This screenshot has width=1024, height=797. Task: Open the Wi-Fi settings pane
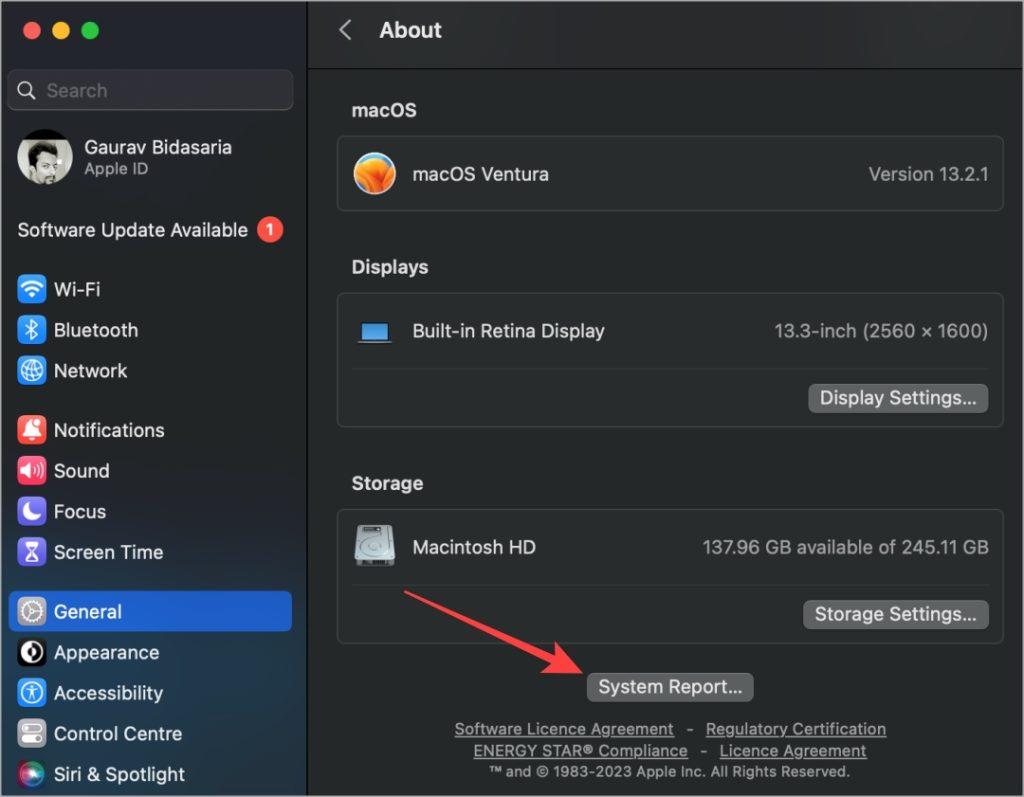click(x=150, y=289)
